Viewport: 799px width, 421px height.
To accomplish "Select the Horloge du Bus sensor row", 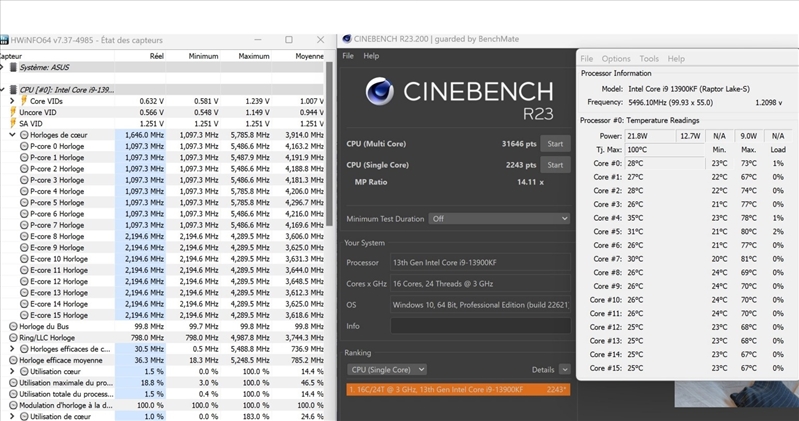I will tap(162, 326).
